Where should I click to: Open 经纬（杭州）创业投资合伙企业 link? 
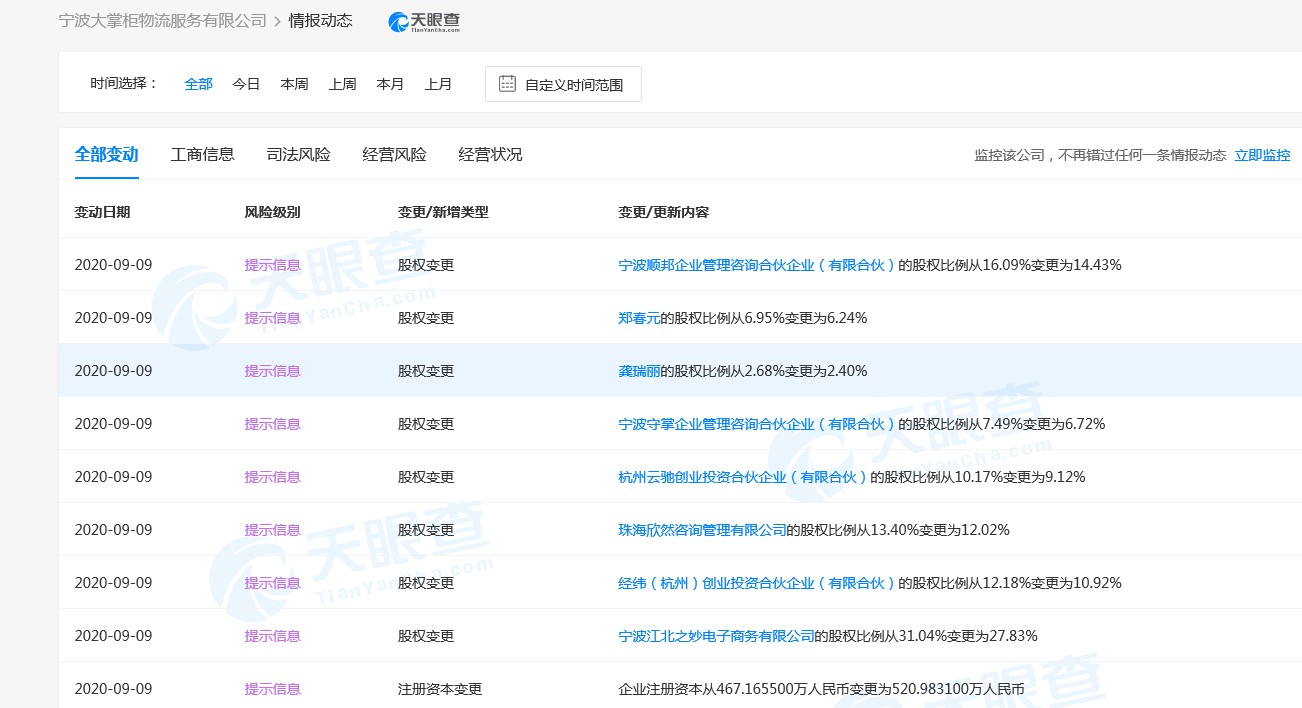point(757,583)
